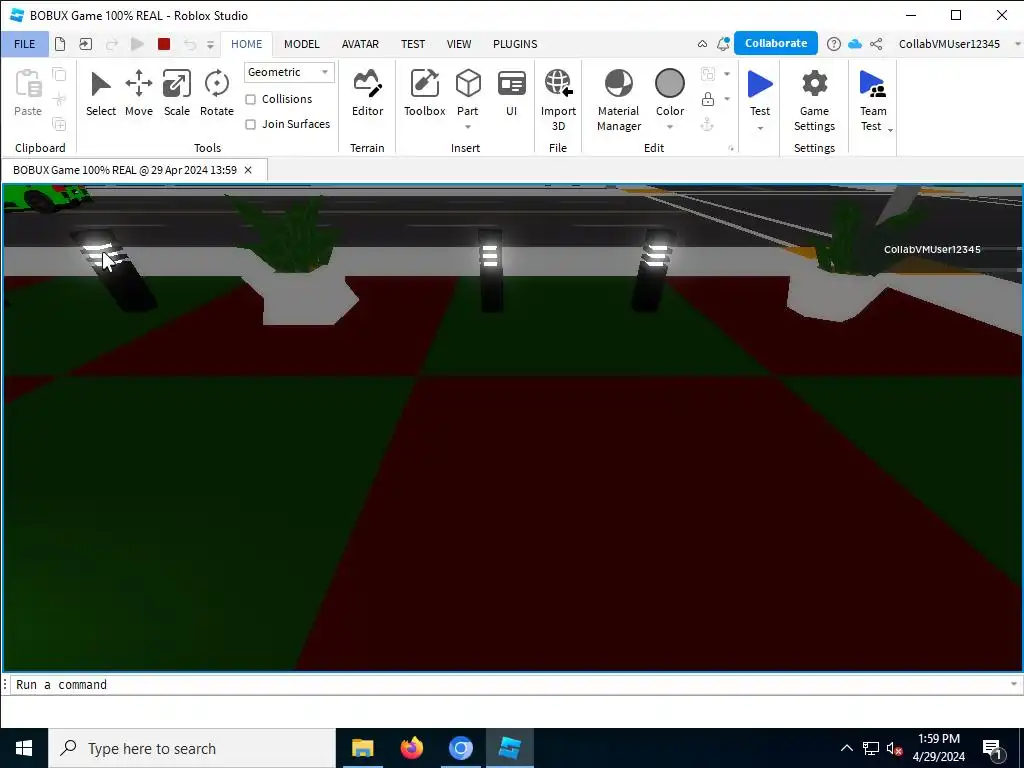
Task: Click the collapse ribbon caret icon
Action: [702, 44]
